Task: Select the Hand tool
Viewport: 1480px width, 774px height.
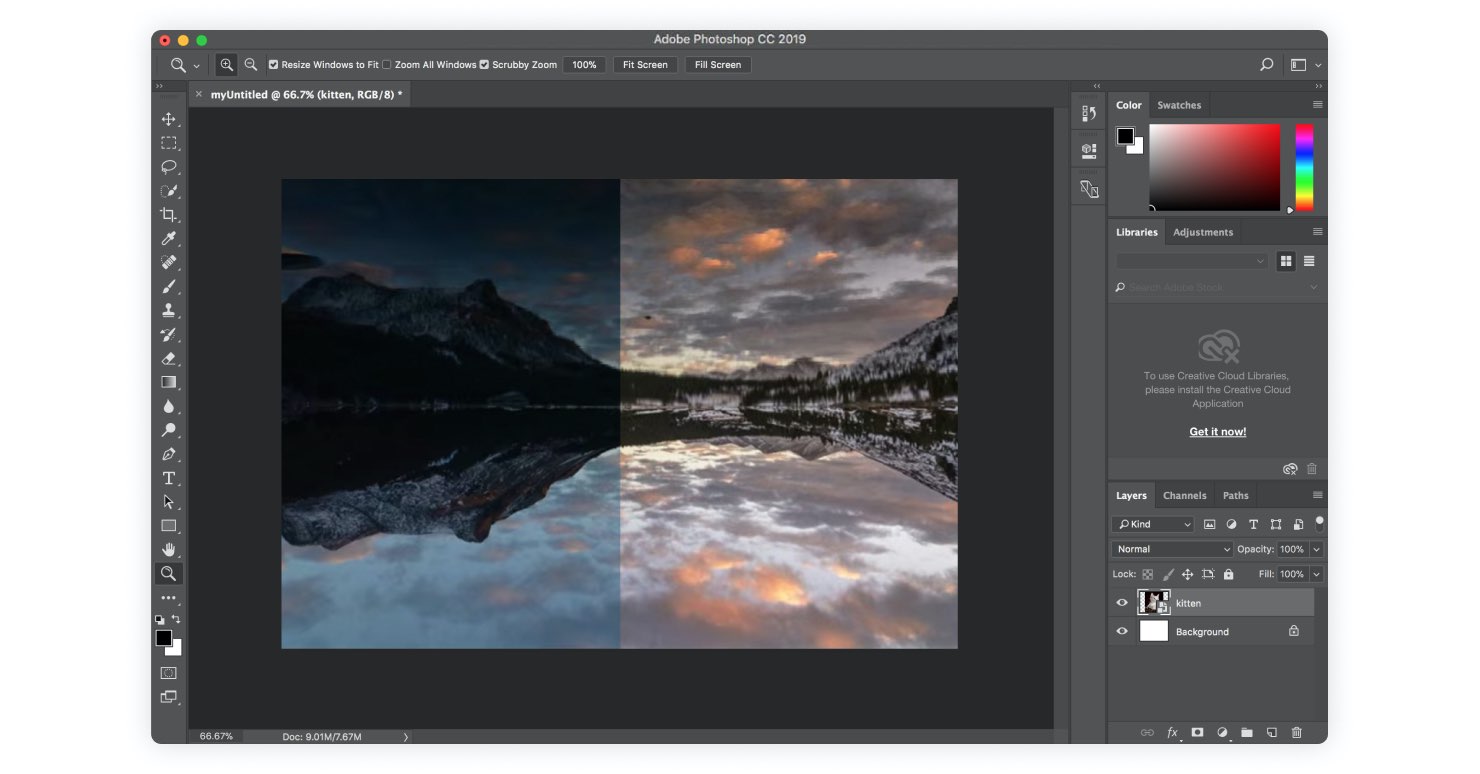Action: coord(168,550)
